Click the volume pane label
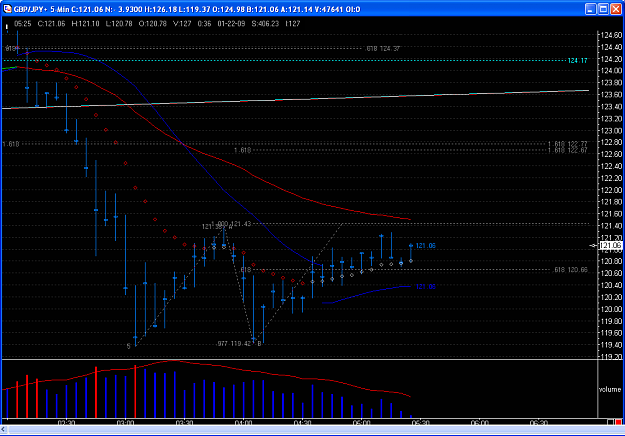The height and width of the screenshot is (436, 625). (609, 389)
